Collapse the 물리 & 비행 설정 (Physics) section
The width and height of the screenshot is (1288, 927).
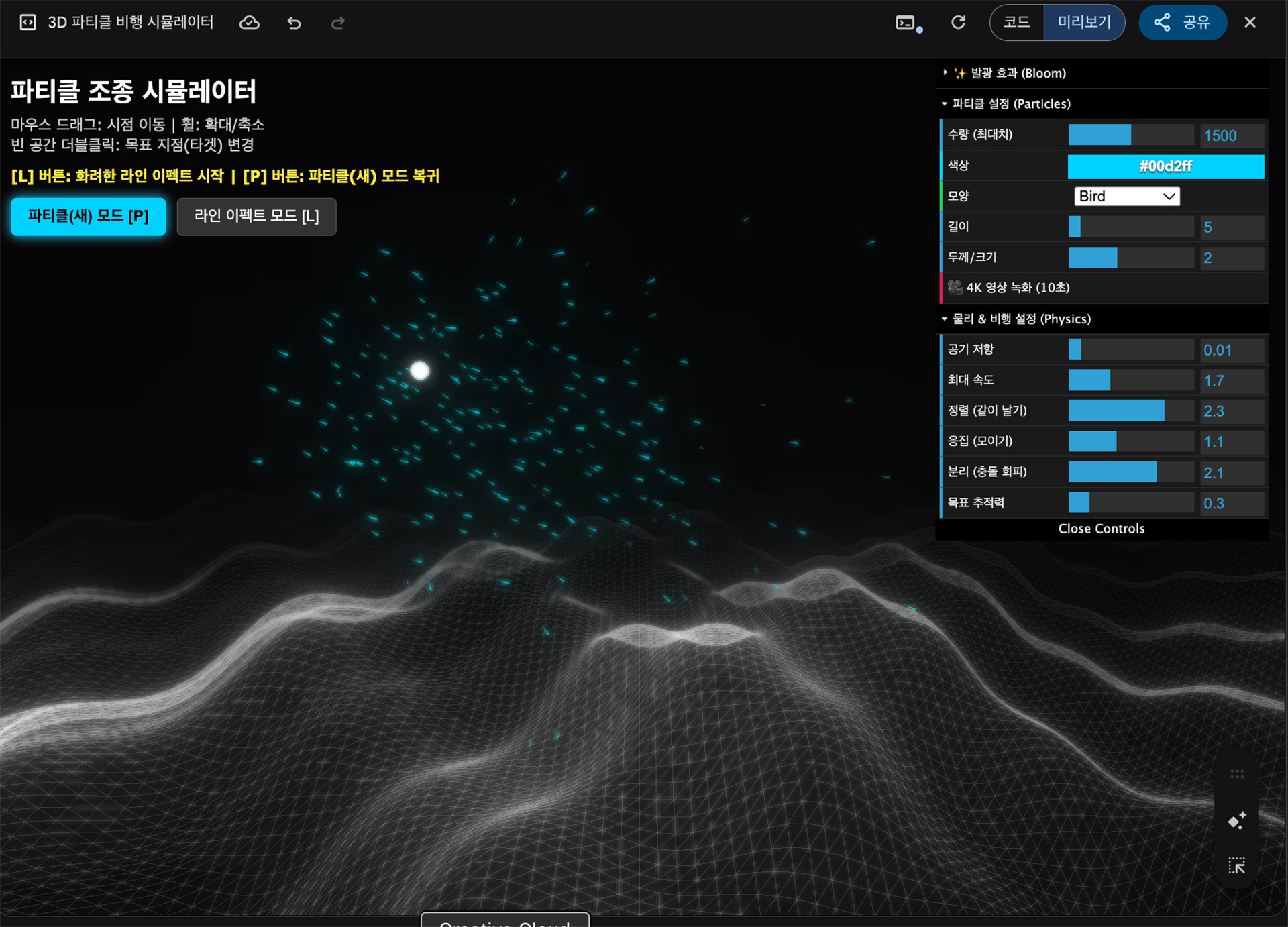1021,319
